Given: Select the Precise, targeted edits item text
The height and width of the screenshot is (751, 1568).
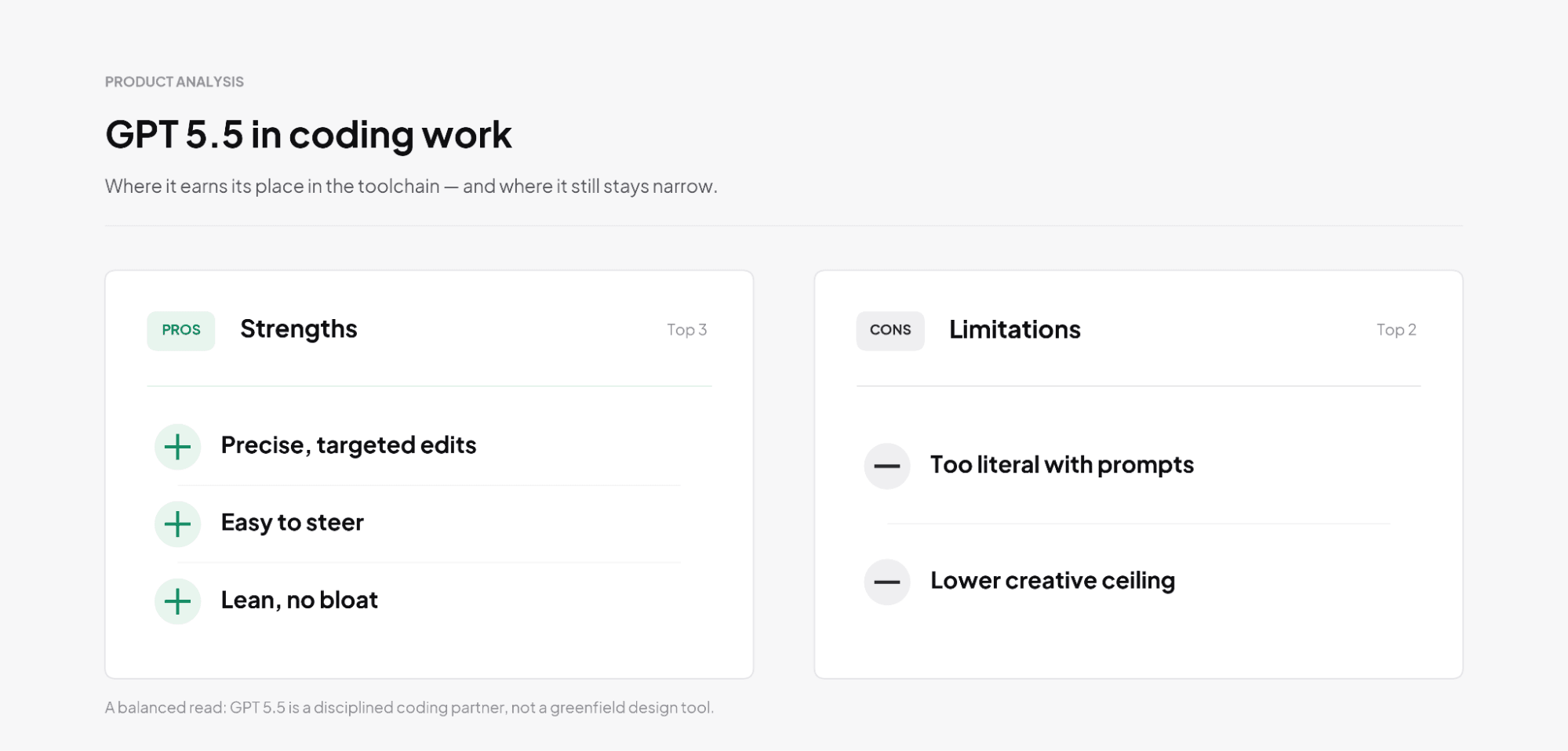Looking at the screenshot, I should coord(348,445).
